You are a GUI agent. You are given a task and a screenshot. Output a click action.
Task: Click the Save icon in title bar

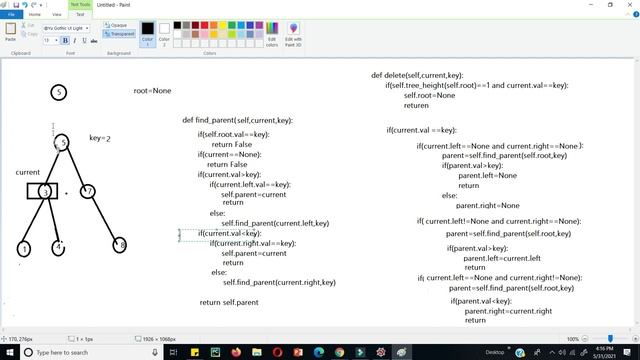pos(16,5)
